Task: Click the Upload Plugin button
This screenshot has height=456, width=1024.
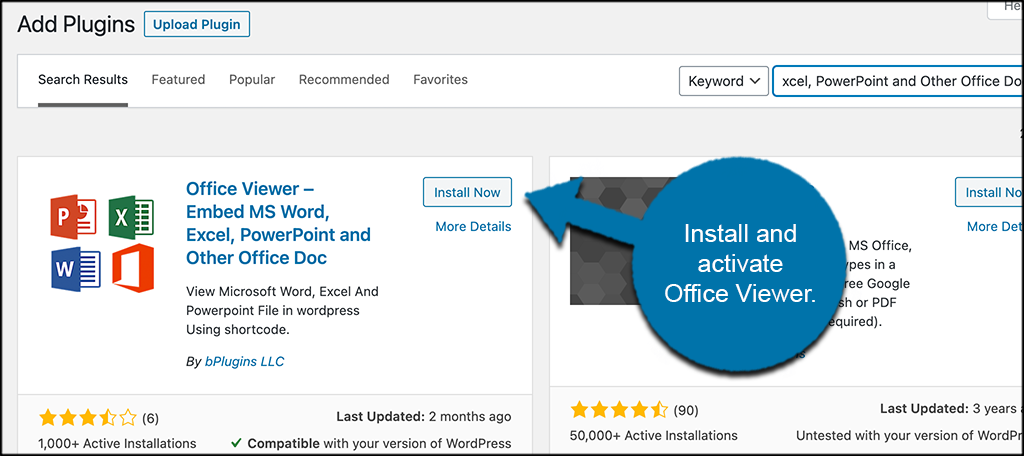Action: coord(197,25)
